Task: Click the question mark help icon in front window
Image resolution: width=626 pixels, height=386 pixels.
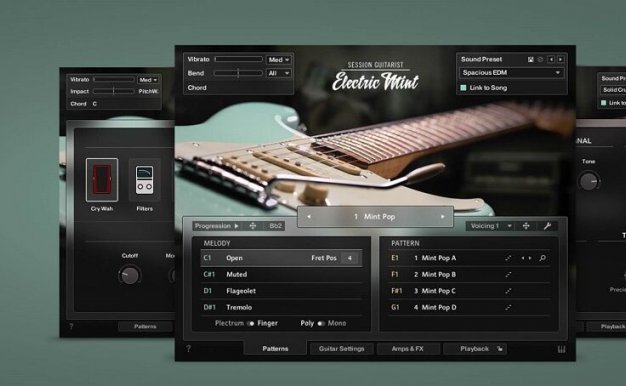Action: pos(188,348)
